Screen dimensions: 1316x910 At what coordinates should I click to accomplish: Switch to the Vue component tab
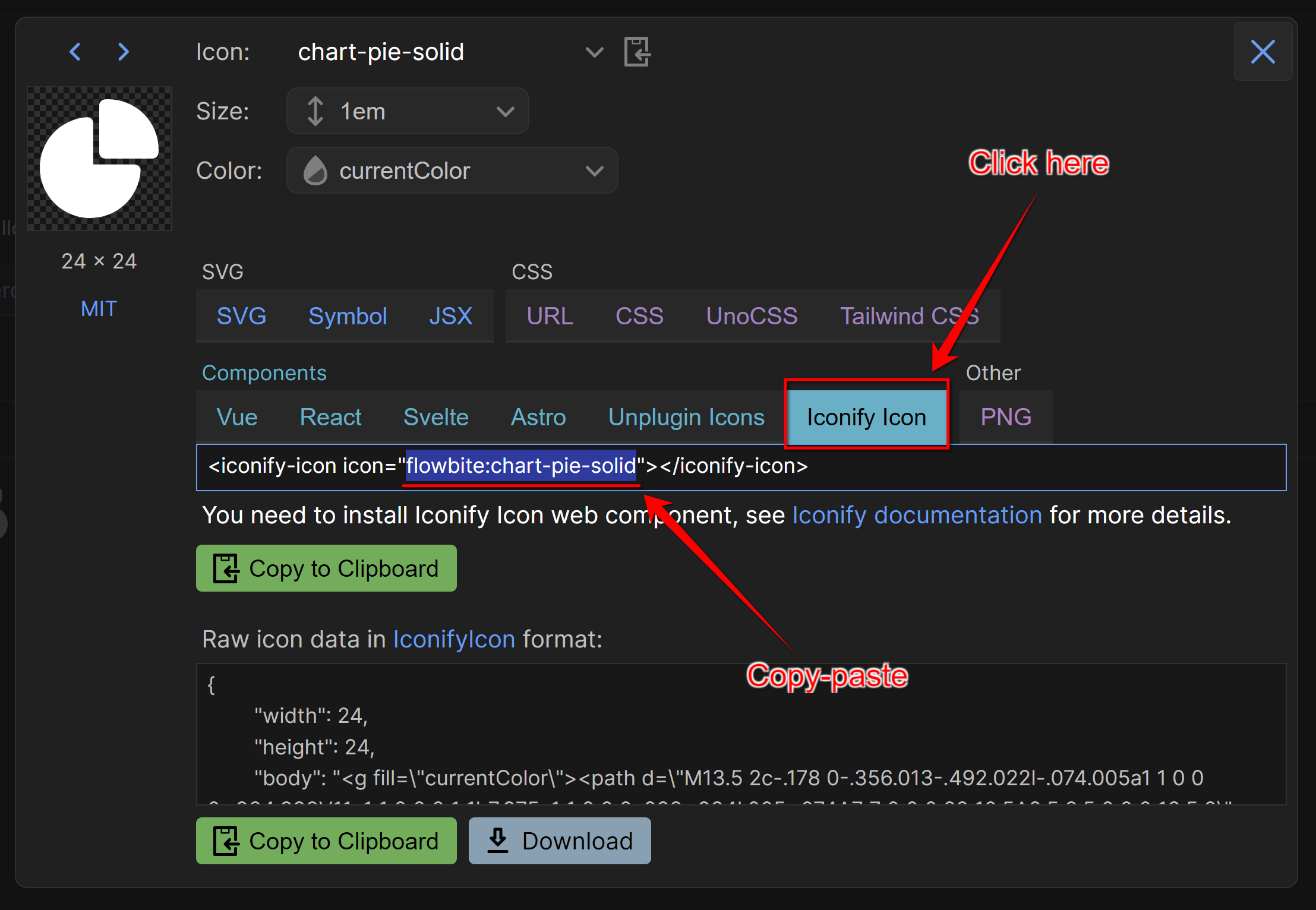237,417
